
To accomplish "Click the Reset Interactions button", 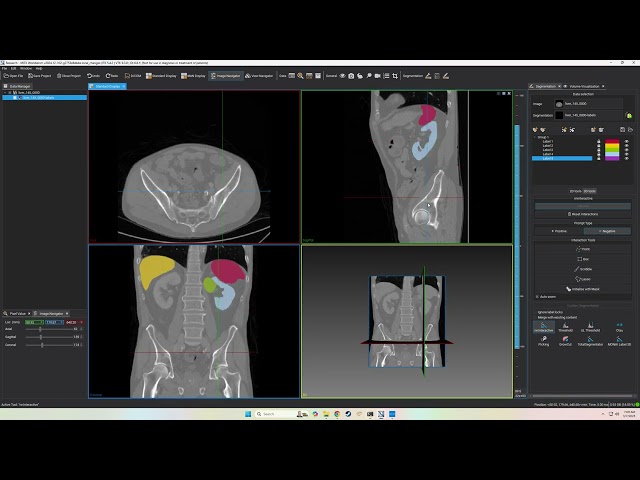I will point(583,214).
